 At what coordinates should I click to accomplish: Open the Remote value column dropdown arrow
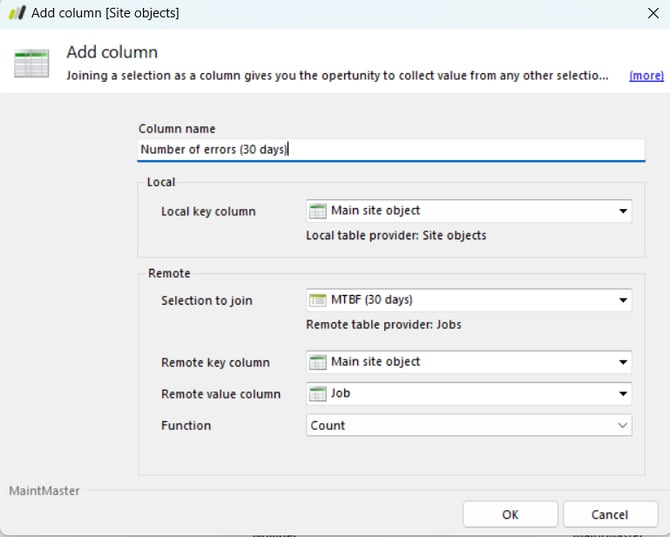pos(623,394)
